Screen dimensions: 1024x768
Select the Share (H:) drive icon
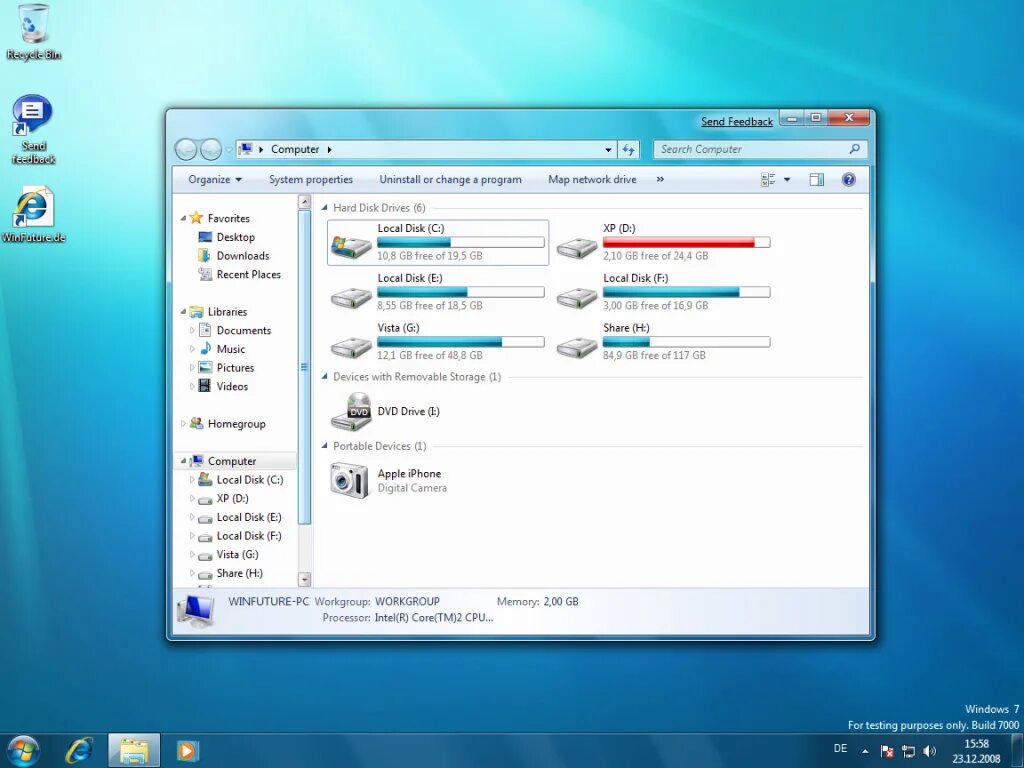(x=577, y=347)
